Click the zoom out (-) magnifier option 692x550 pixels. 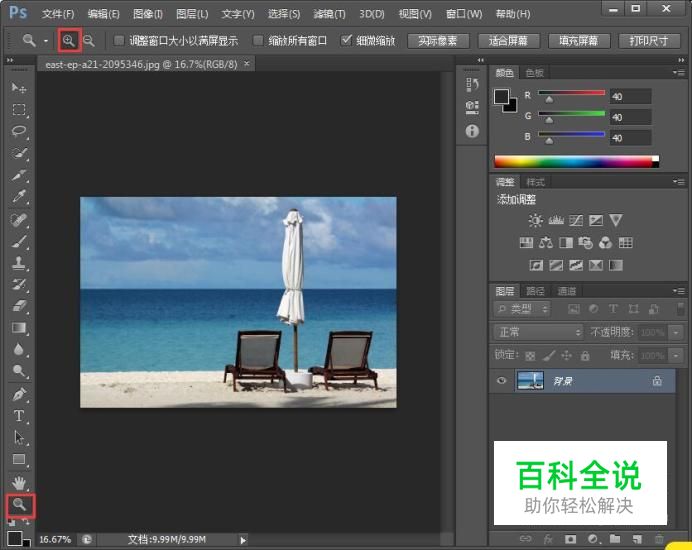point(89,41)
